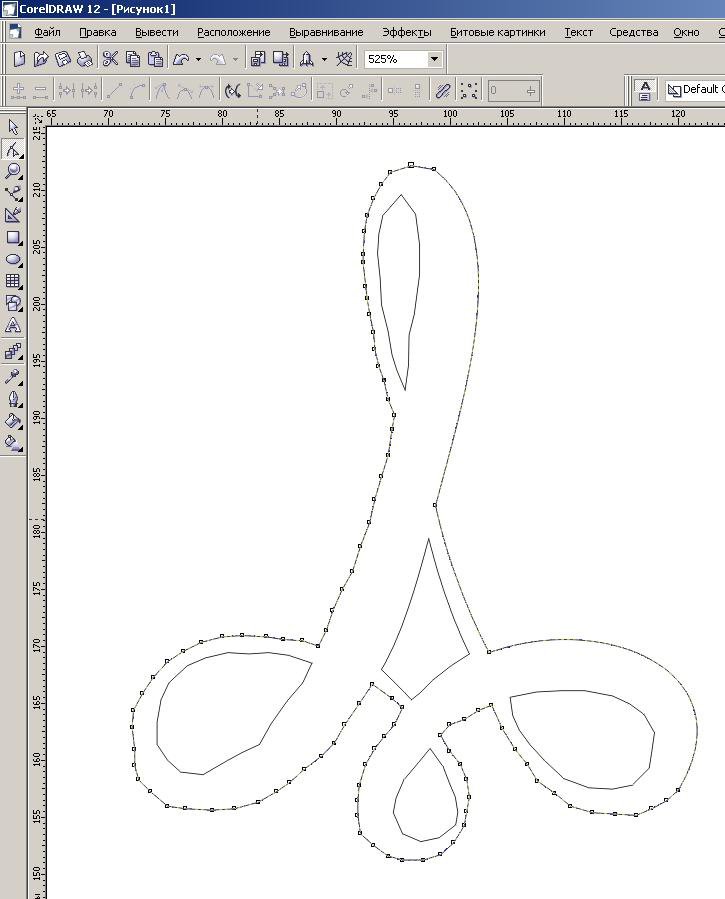
Task: Select the Shape node-editing tool
Action: [x=13, y=149]
